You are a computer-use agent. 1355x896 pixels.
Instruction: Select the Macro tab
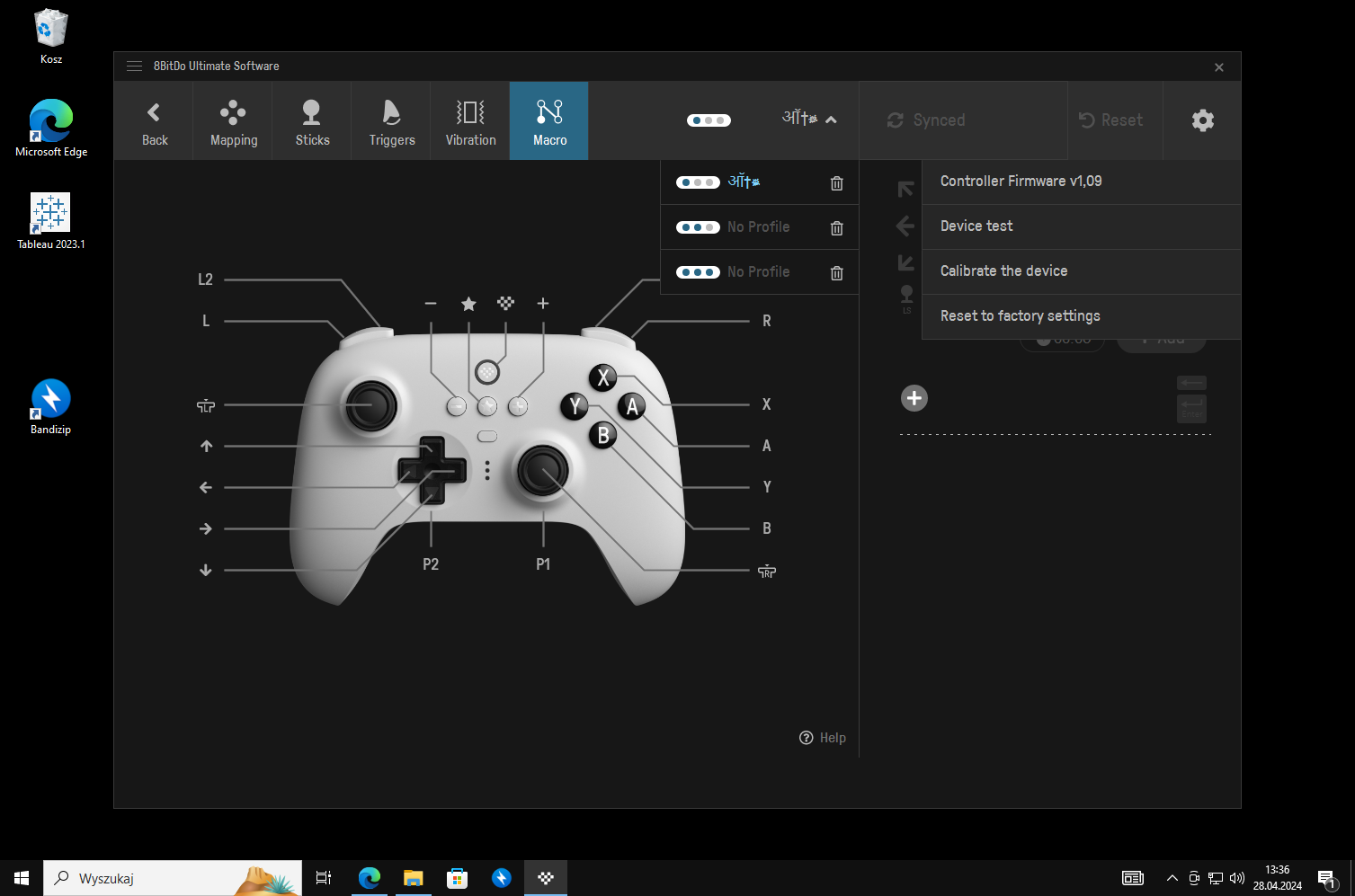[549, 121]
